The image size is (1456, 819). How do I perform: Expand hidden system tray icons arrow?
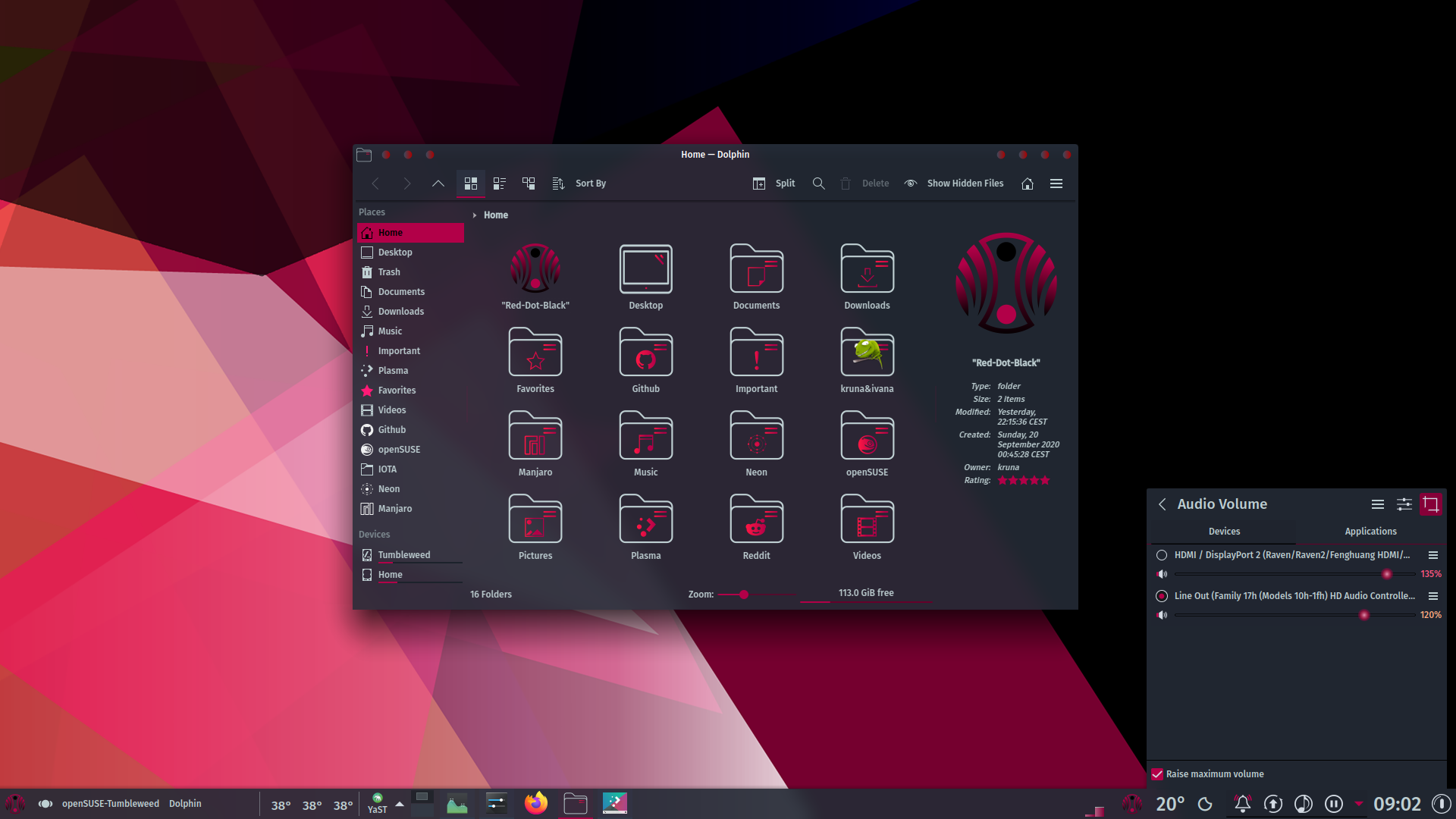click(x=1358, y=803)
